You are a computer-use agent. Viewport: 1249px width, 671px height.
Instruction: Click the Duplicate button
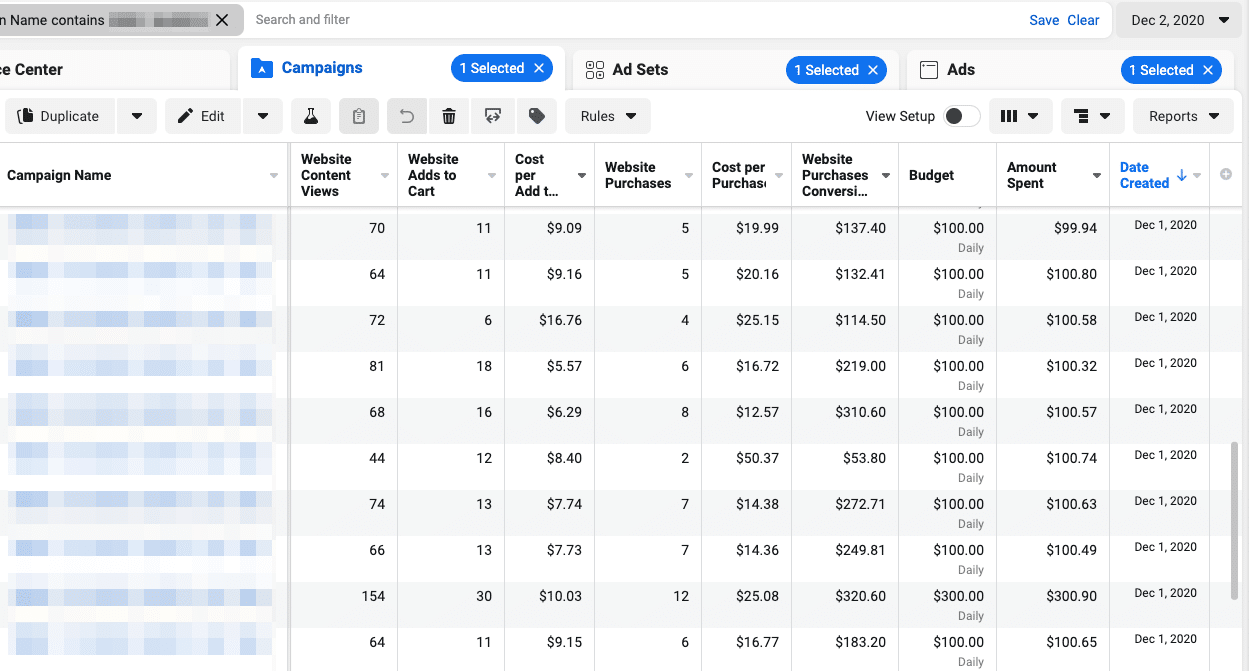pyautogui.click(x=60, y=116)
